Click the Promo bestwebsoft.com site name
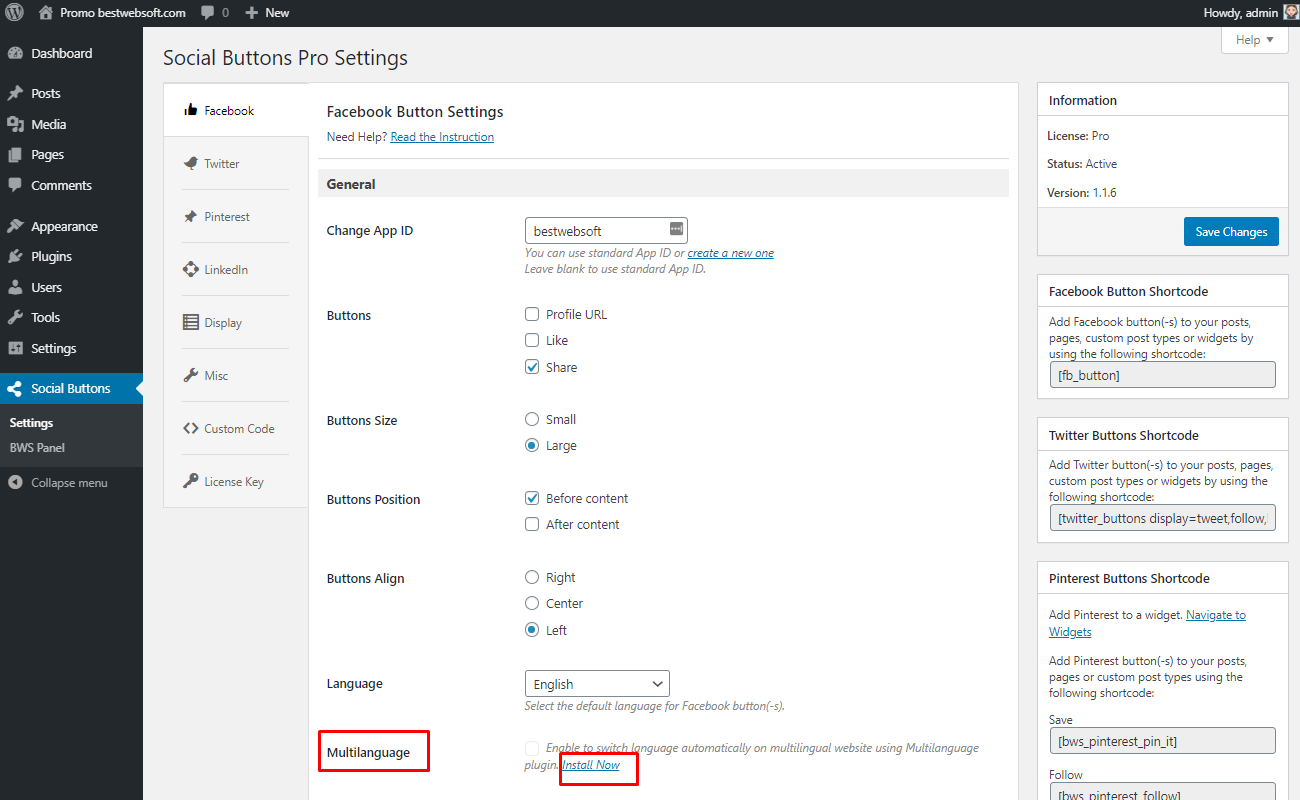 click(x=123, y=13)
